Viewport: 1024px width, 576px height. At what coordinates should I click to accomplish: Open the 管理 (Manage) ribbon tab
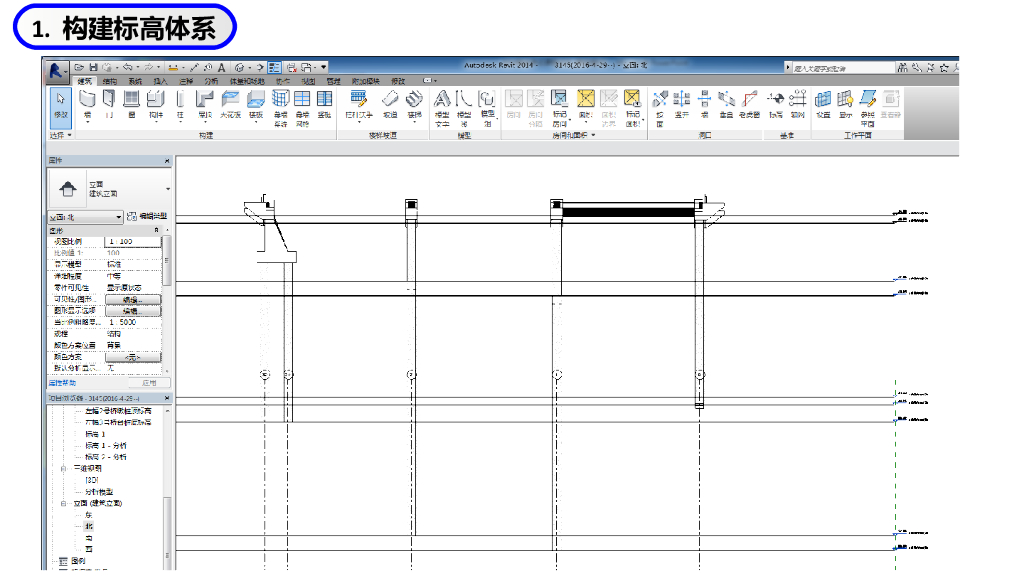click(x=334, y=82)
